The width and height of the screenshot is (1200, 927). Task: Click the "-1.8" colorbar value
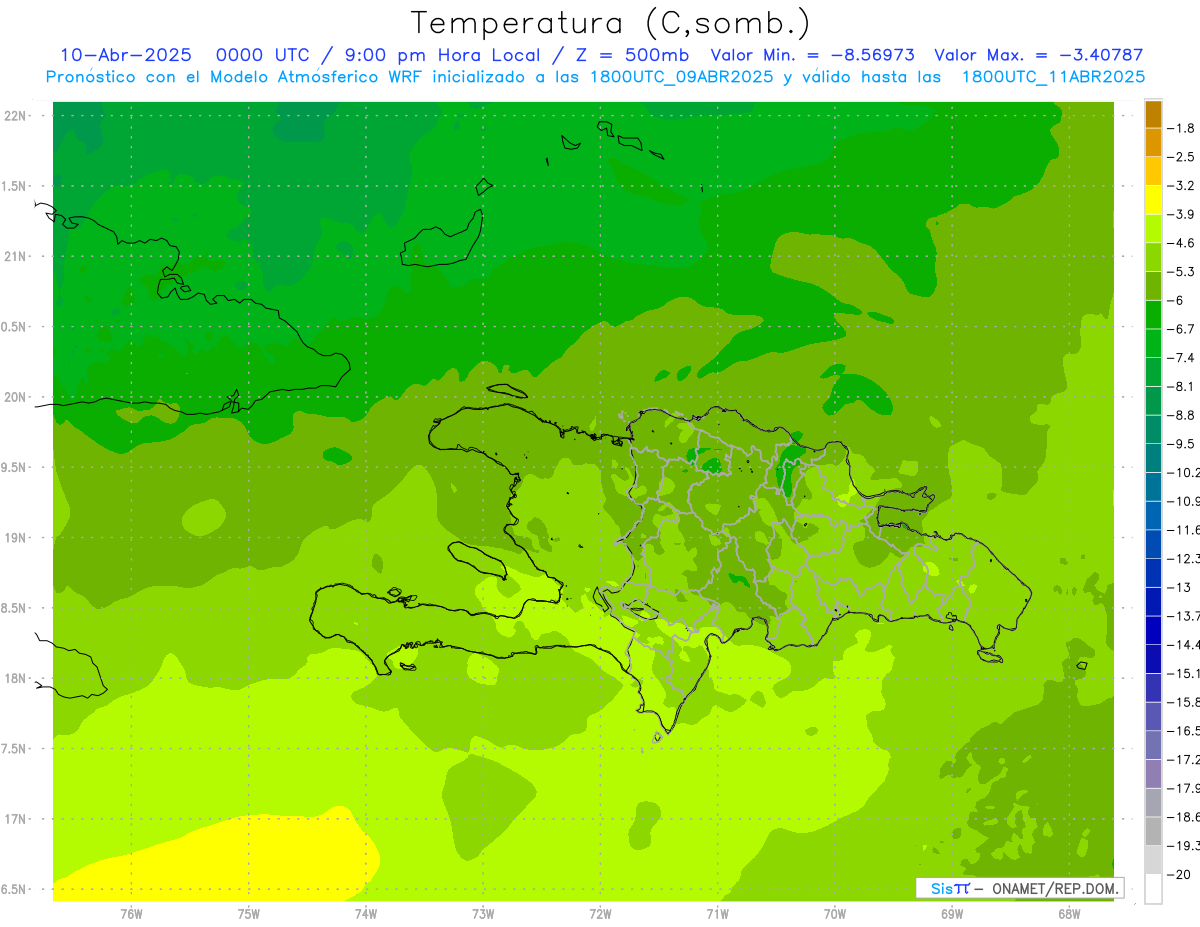coord(1182,128)
